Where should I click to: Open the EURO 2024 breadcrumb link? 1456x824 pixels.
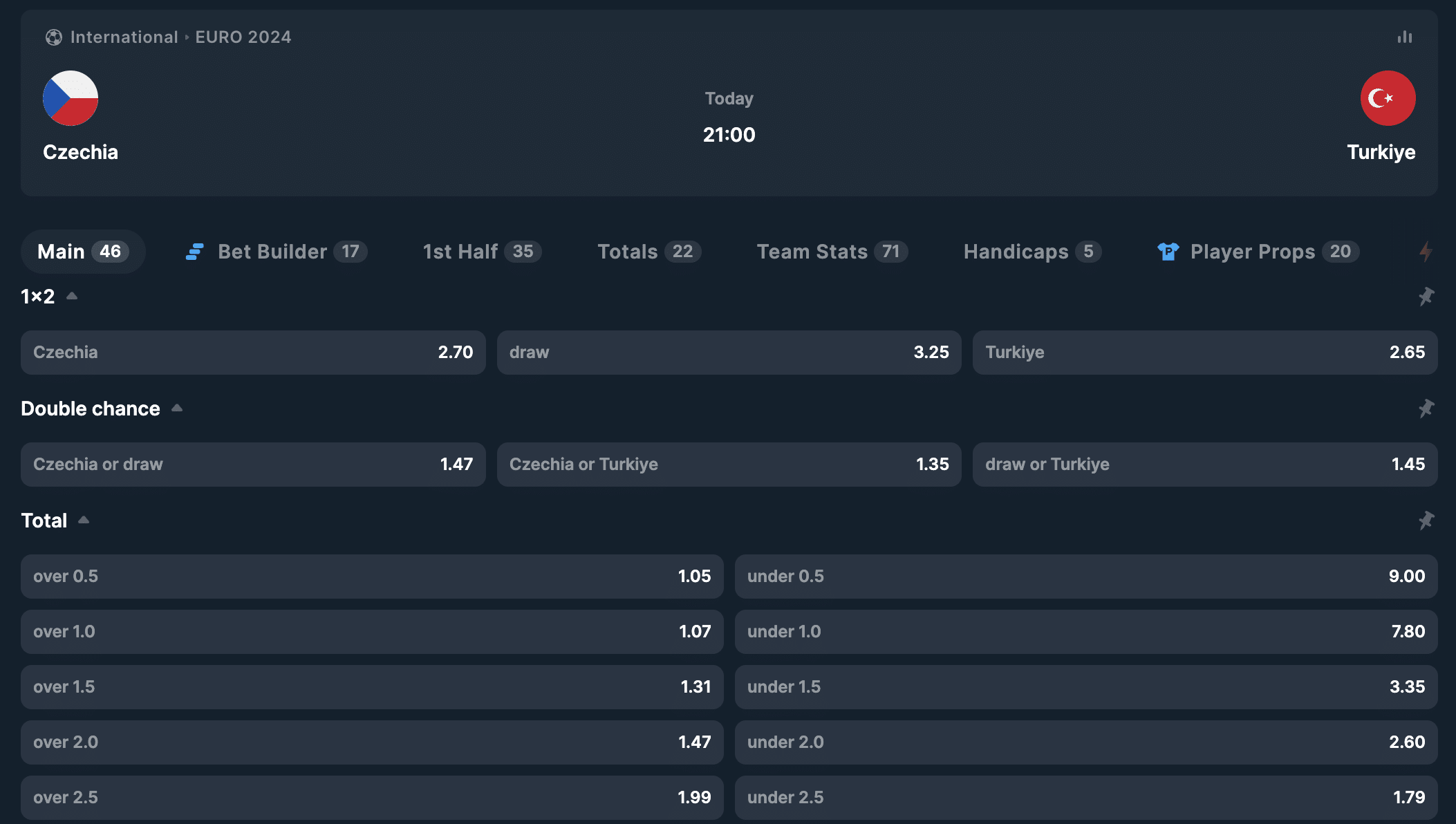pos(243,37)
